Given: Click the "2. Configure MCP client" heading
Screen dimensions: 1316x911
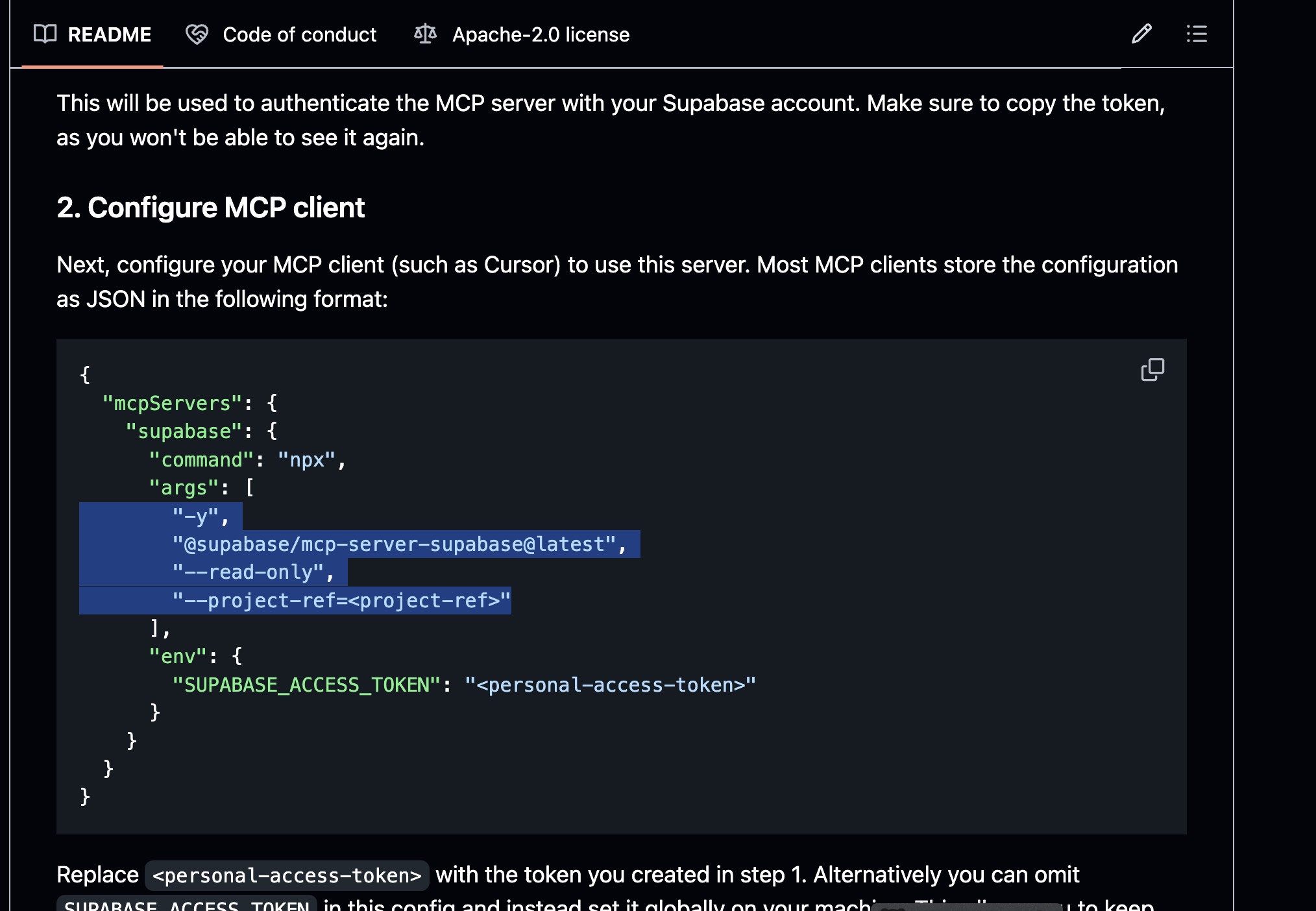Looking at the screenshot, I should (210, 208).
